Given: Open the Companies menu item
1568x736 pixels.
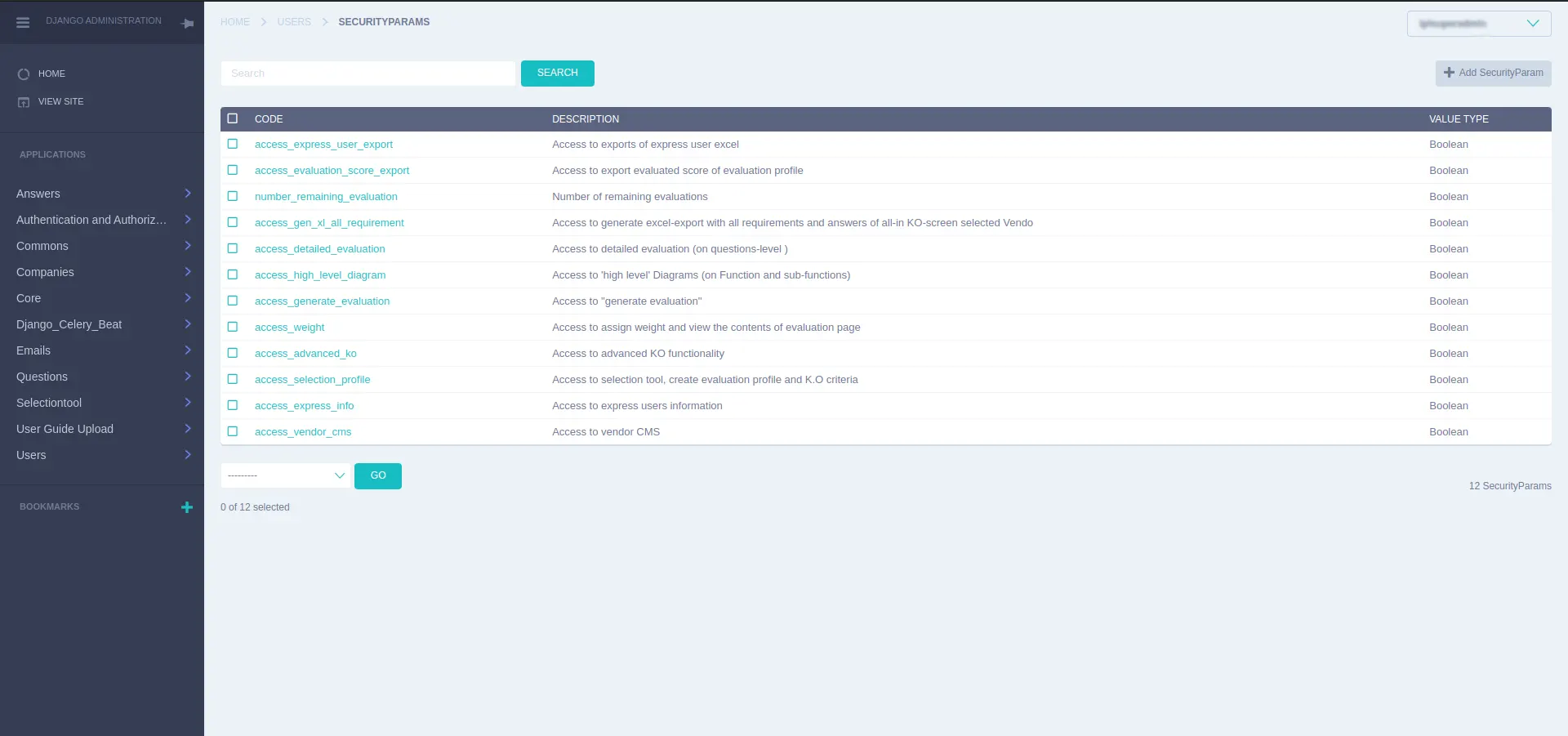Looking at the screenshot, I should pyautogui.click(x=45, y=272).
